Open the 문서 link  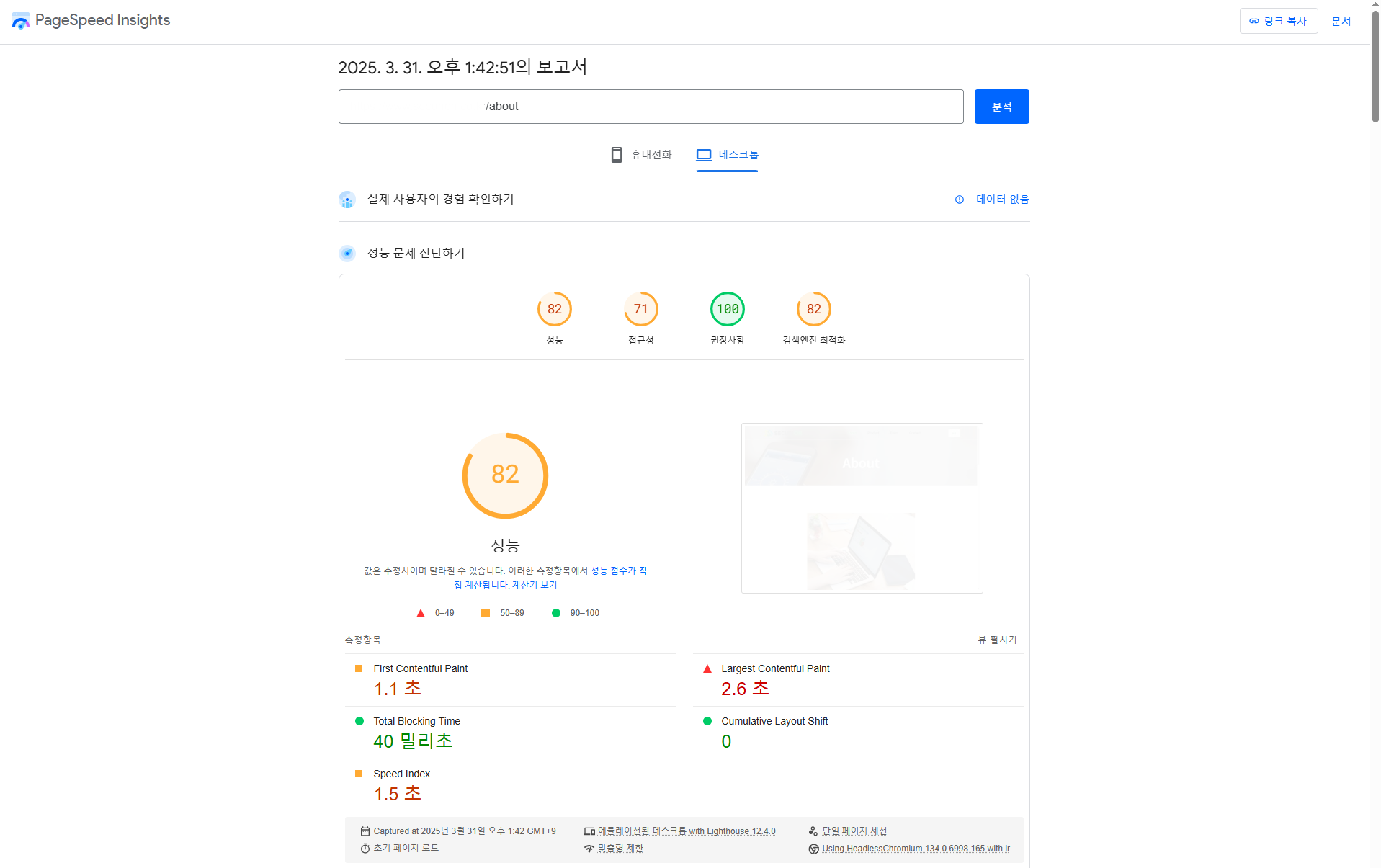point(1341,21)
